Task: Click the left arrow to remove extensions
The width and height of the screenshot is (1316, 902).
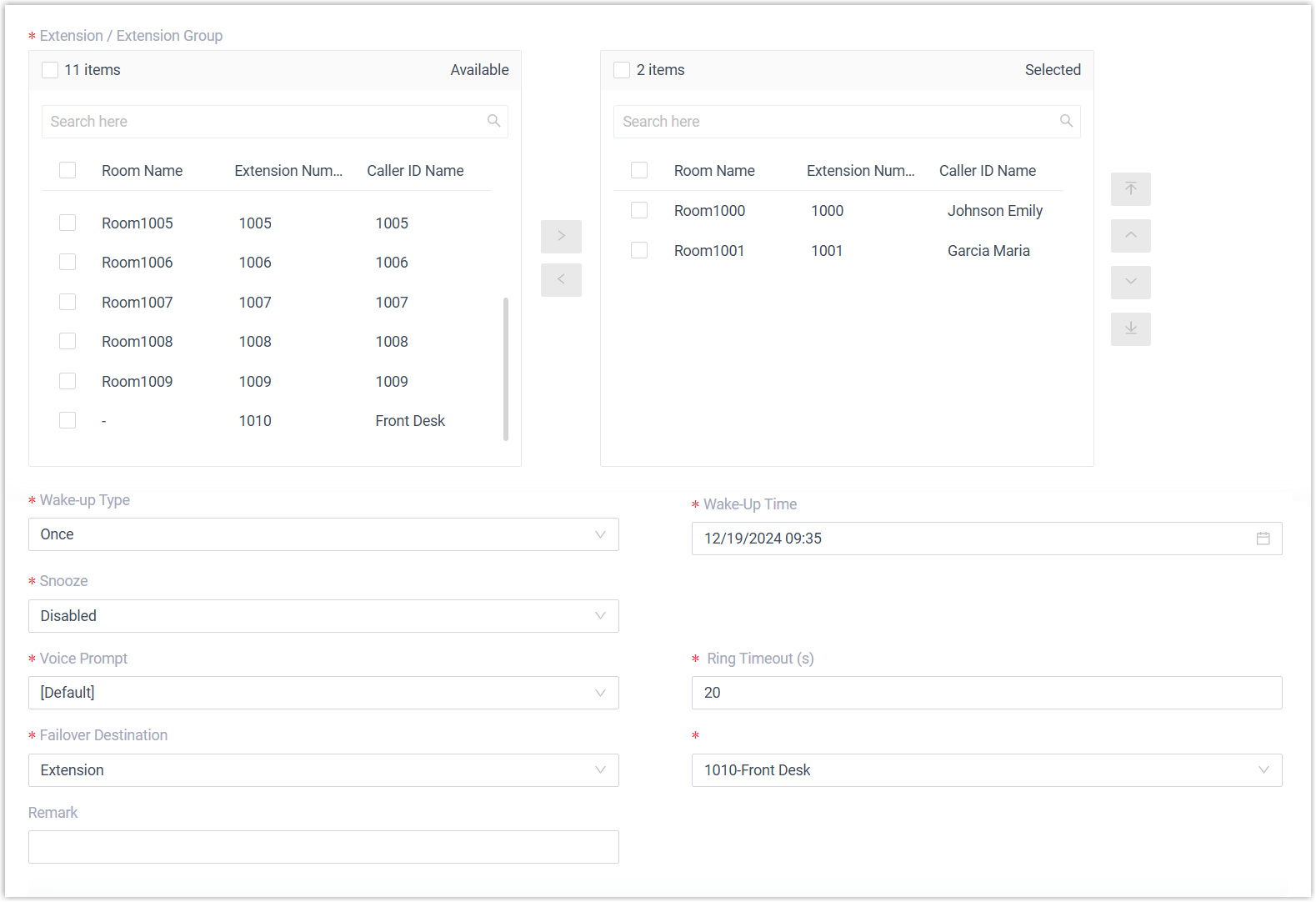Action: pos(561,280)
